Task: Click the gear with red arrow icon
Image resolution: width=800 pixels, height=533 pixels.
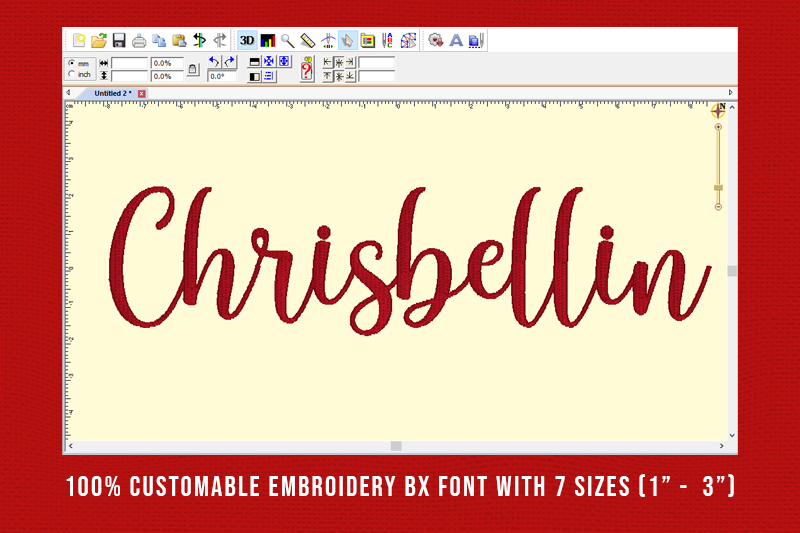Action: (436, 40)
